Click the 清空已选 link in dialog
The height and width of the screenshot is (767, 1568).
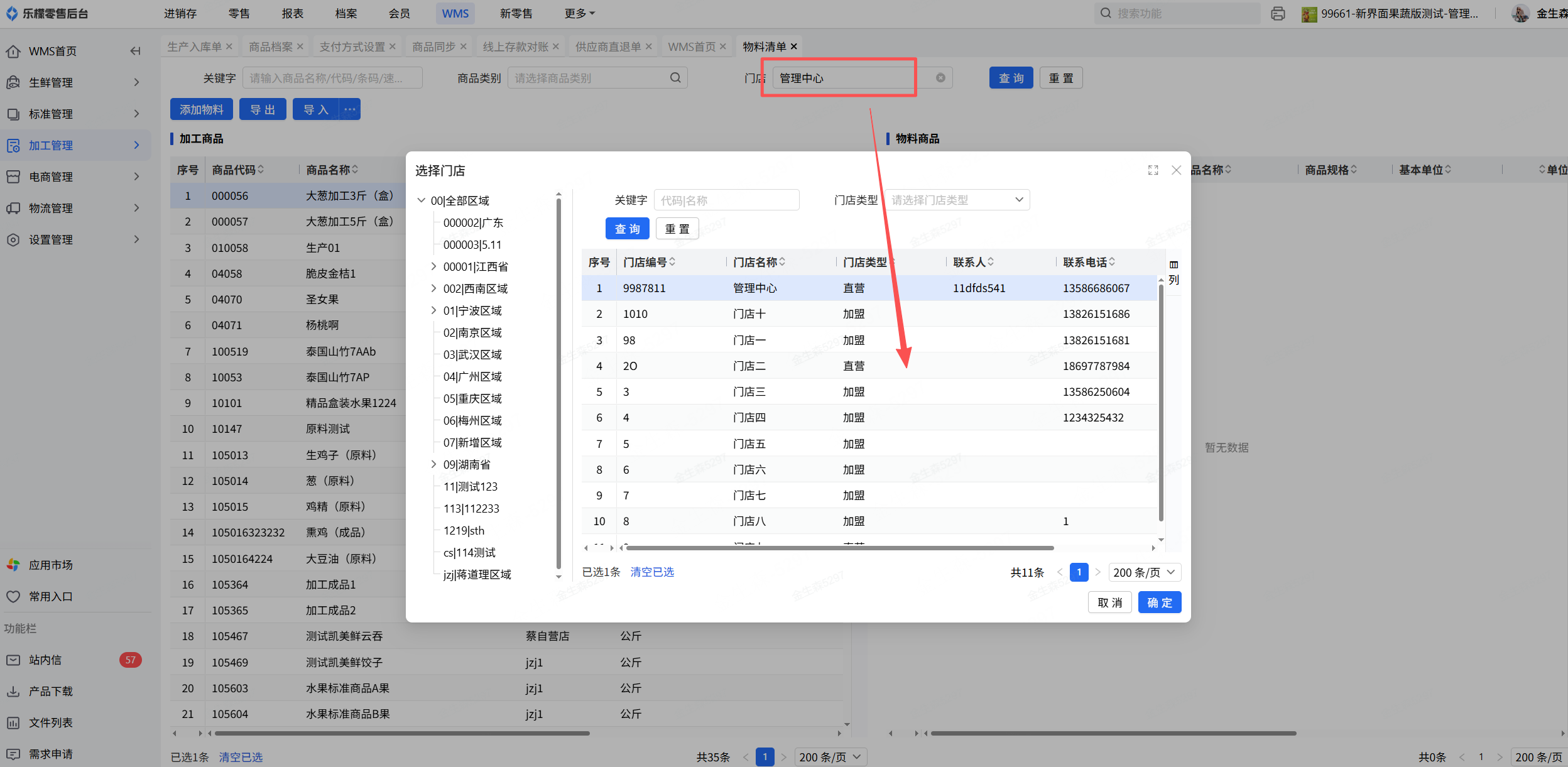(652, 572)
